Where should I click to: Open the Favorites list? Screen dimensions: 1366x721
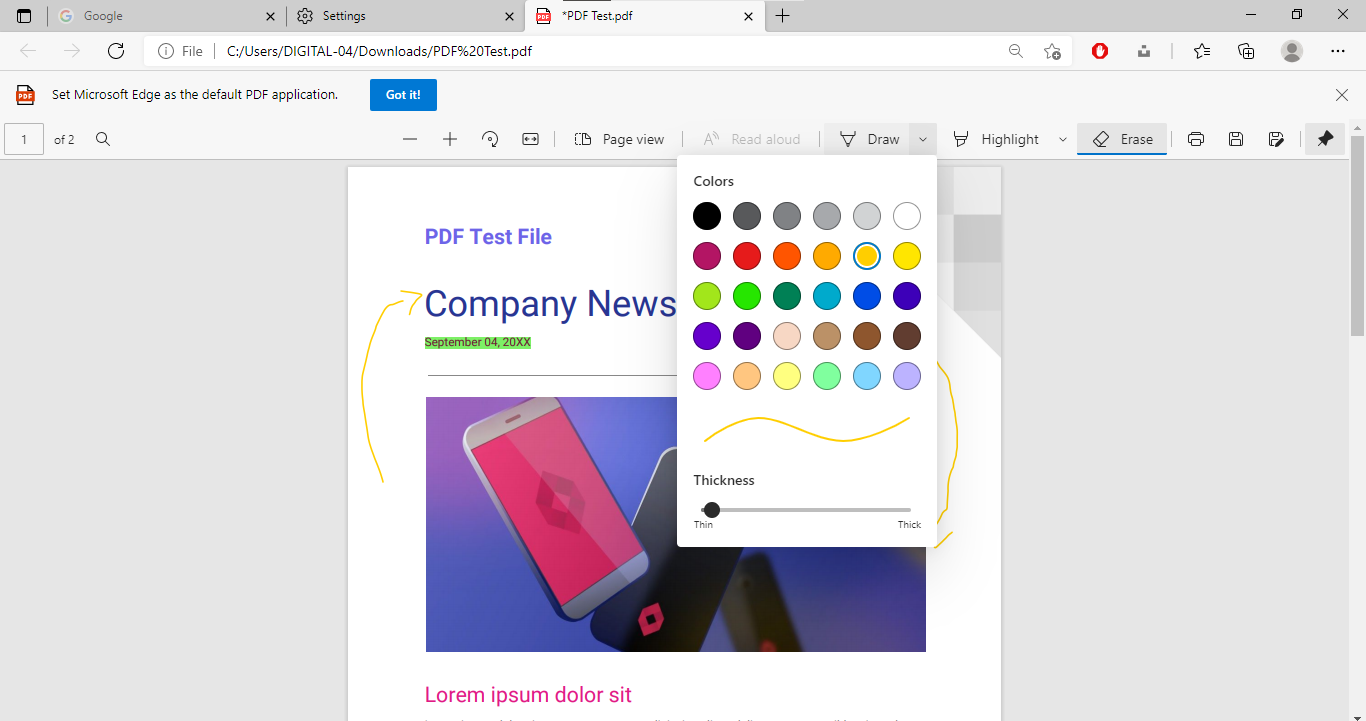coord(1202,51)
